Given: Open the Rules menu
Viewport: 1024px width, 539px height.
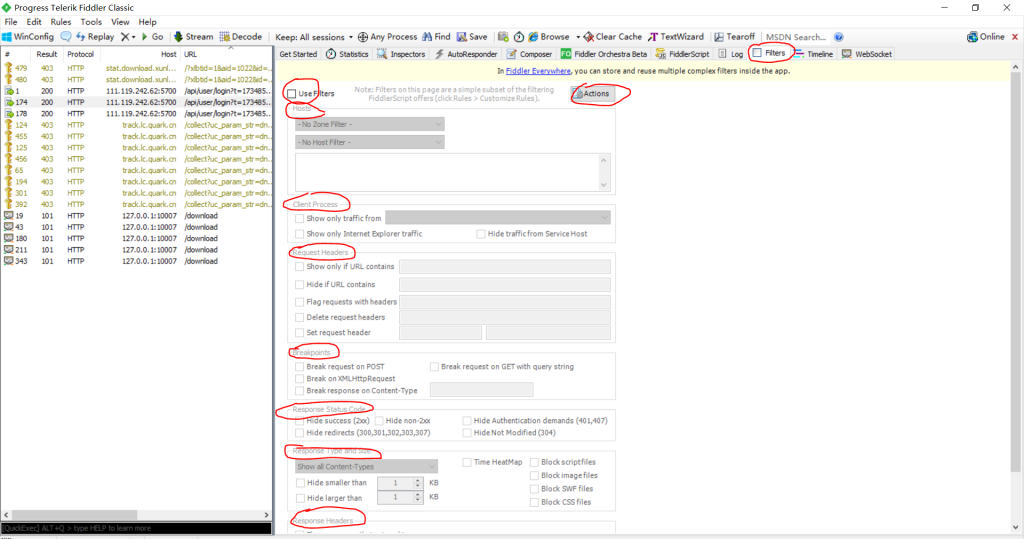Looking at the screenshot, I should [60, 21].
